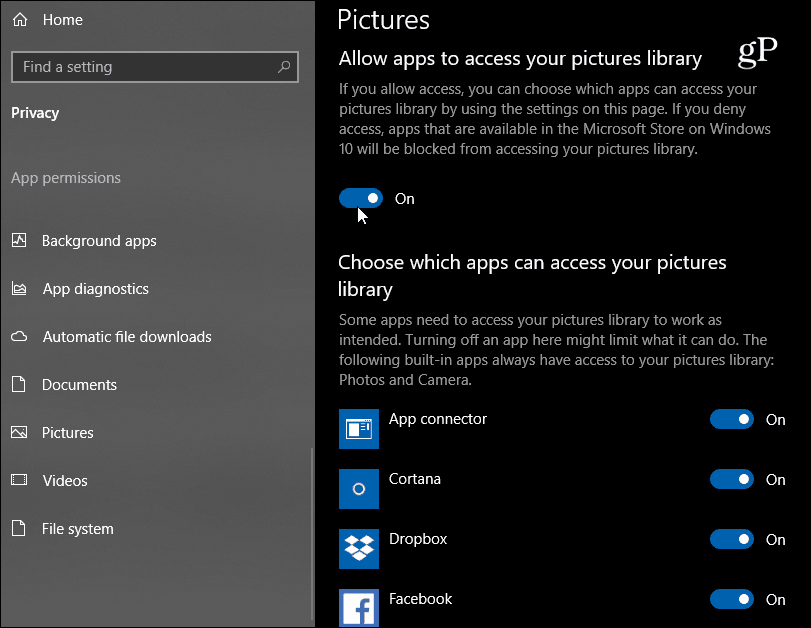Click the Cortana circle icon
Screen dimensions: 811x628
click(358, 488)
